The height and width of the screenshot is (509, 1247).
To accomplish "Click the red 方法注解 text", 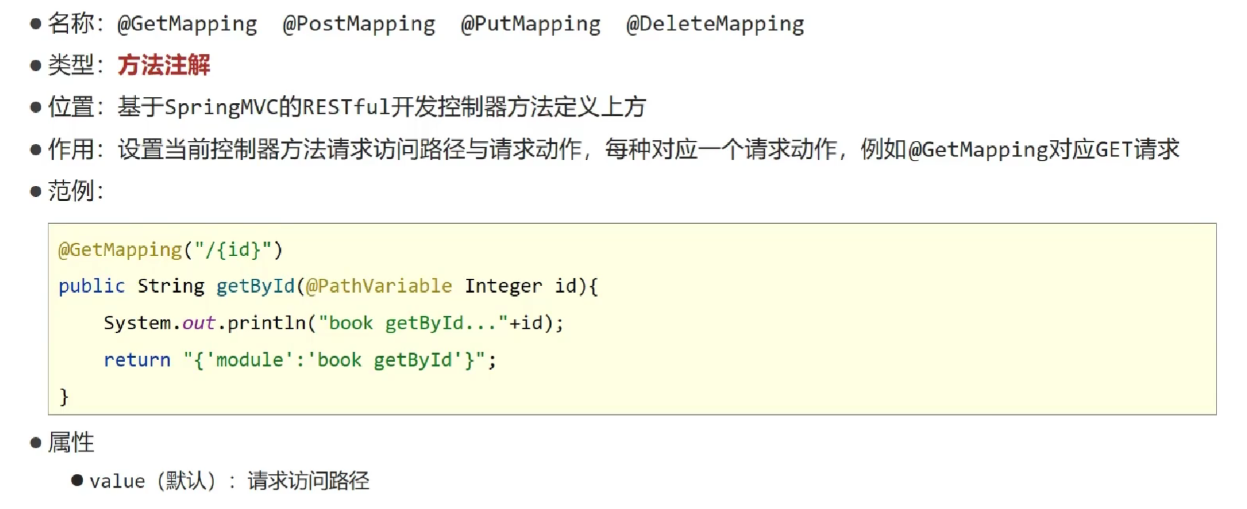I will pos(164,66).
